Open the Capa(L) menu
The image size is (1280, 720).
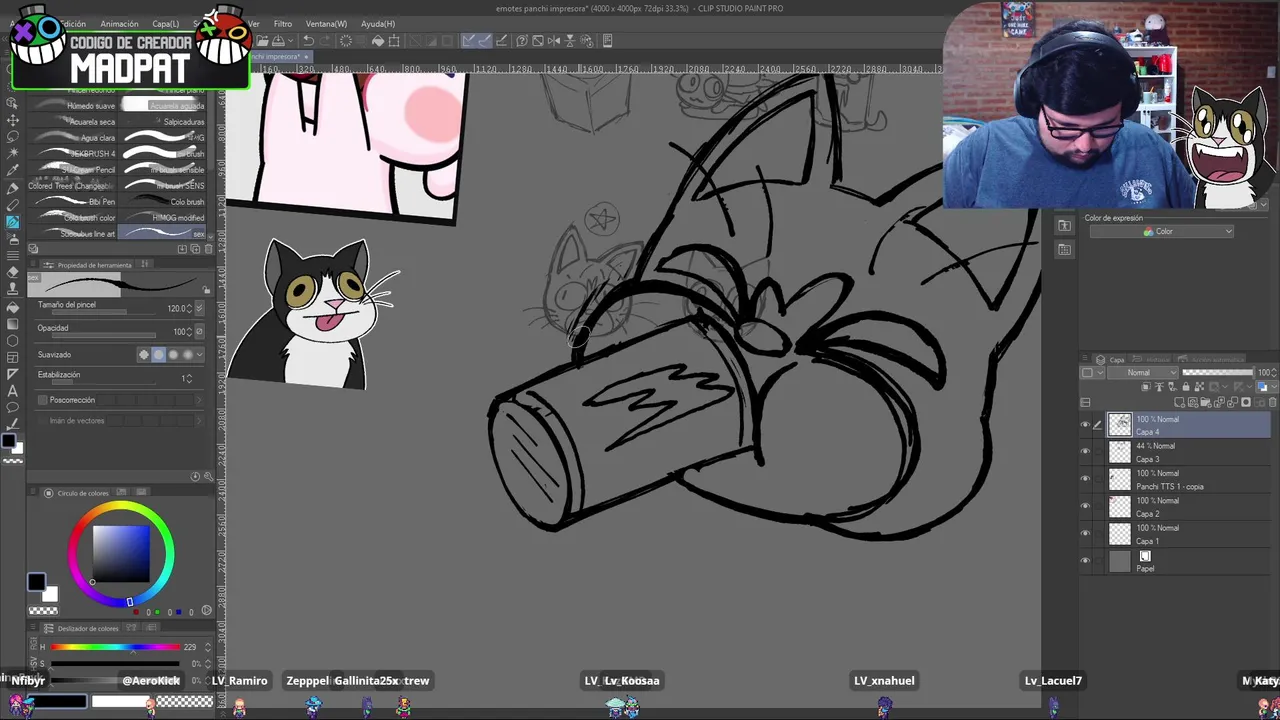point(166,24)
